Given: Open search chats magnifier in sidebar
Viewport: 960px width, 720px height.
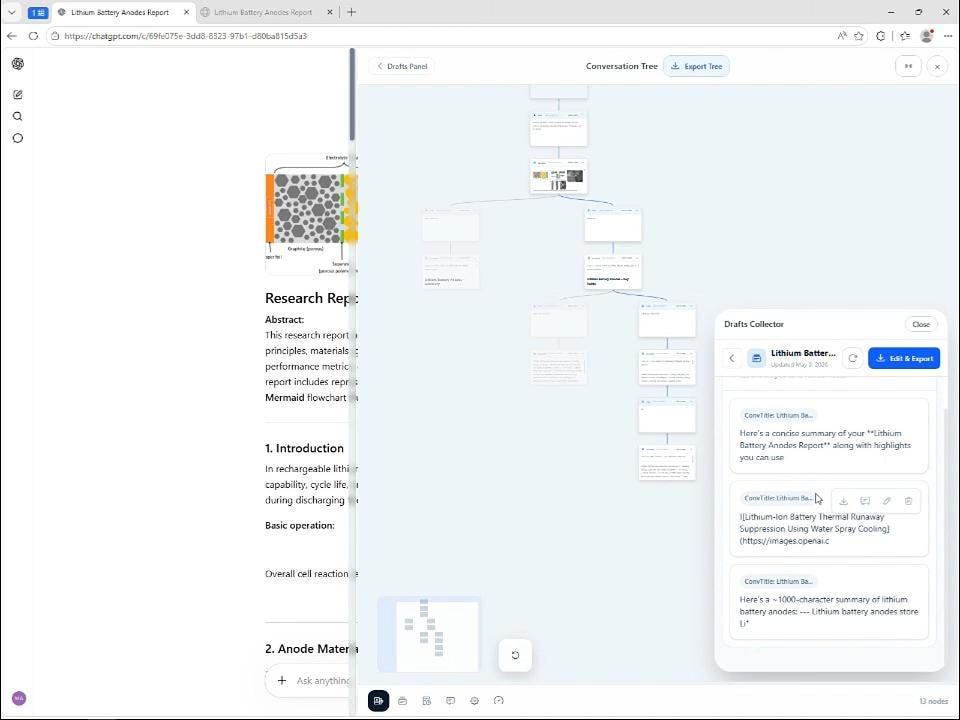Looking at the screenshot, I should click(18, 116).
